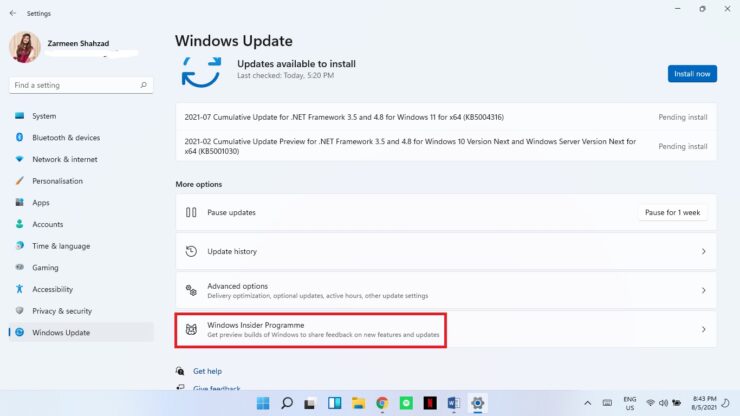Click the search magnifier icon in Find a setting

(x=143, y=85)
